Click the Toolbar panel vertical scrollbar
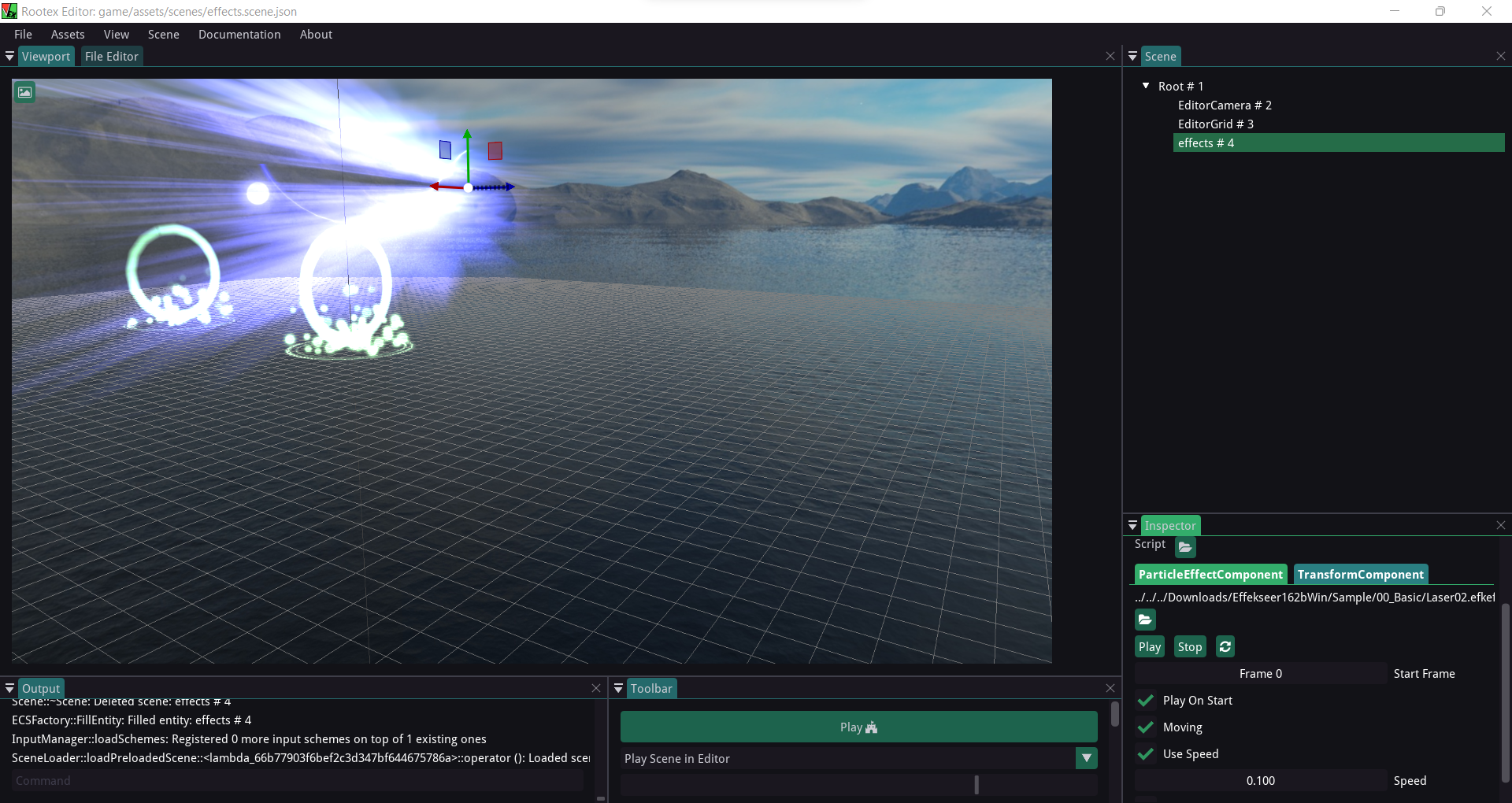 (x=1115, y=713)
